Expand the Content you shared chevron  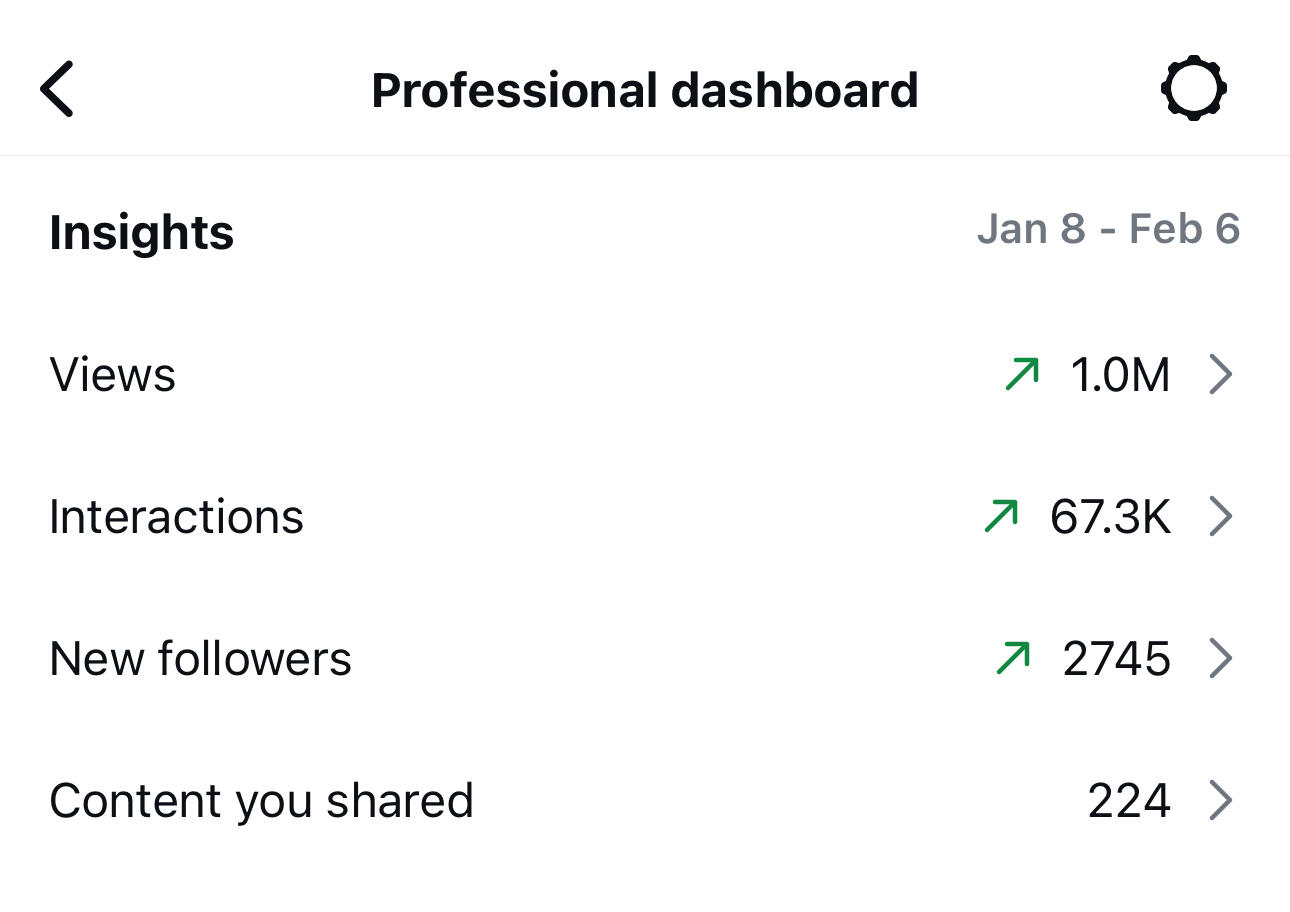(x=1221, y=801)
